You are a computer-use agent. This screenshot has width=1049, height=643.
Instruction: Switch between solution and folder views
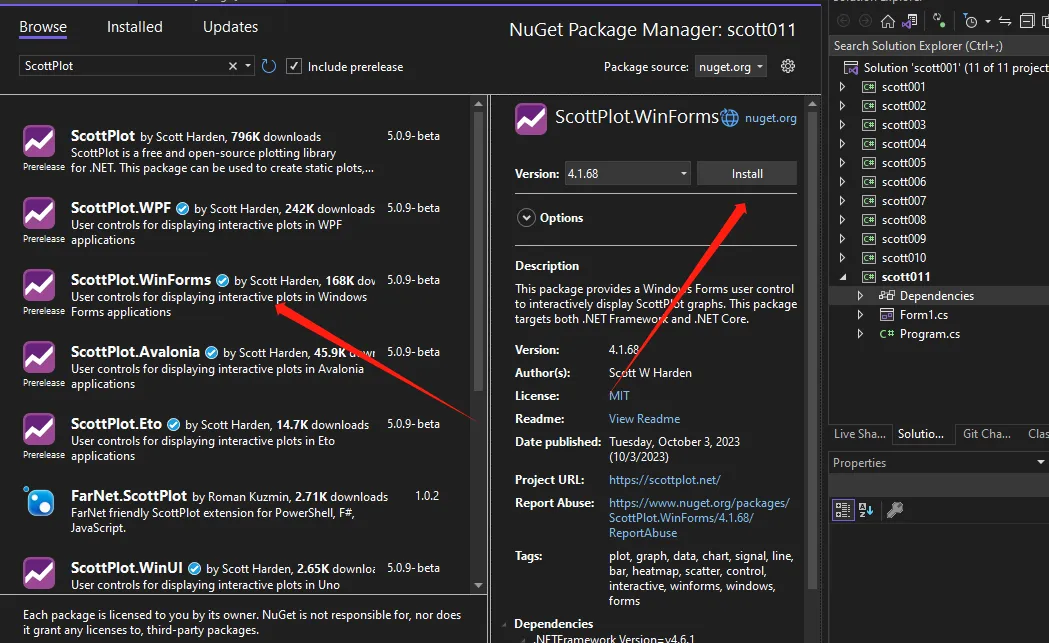pyautogui.click(x=910, y=21)
